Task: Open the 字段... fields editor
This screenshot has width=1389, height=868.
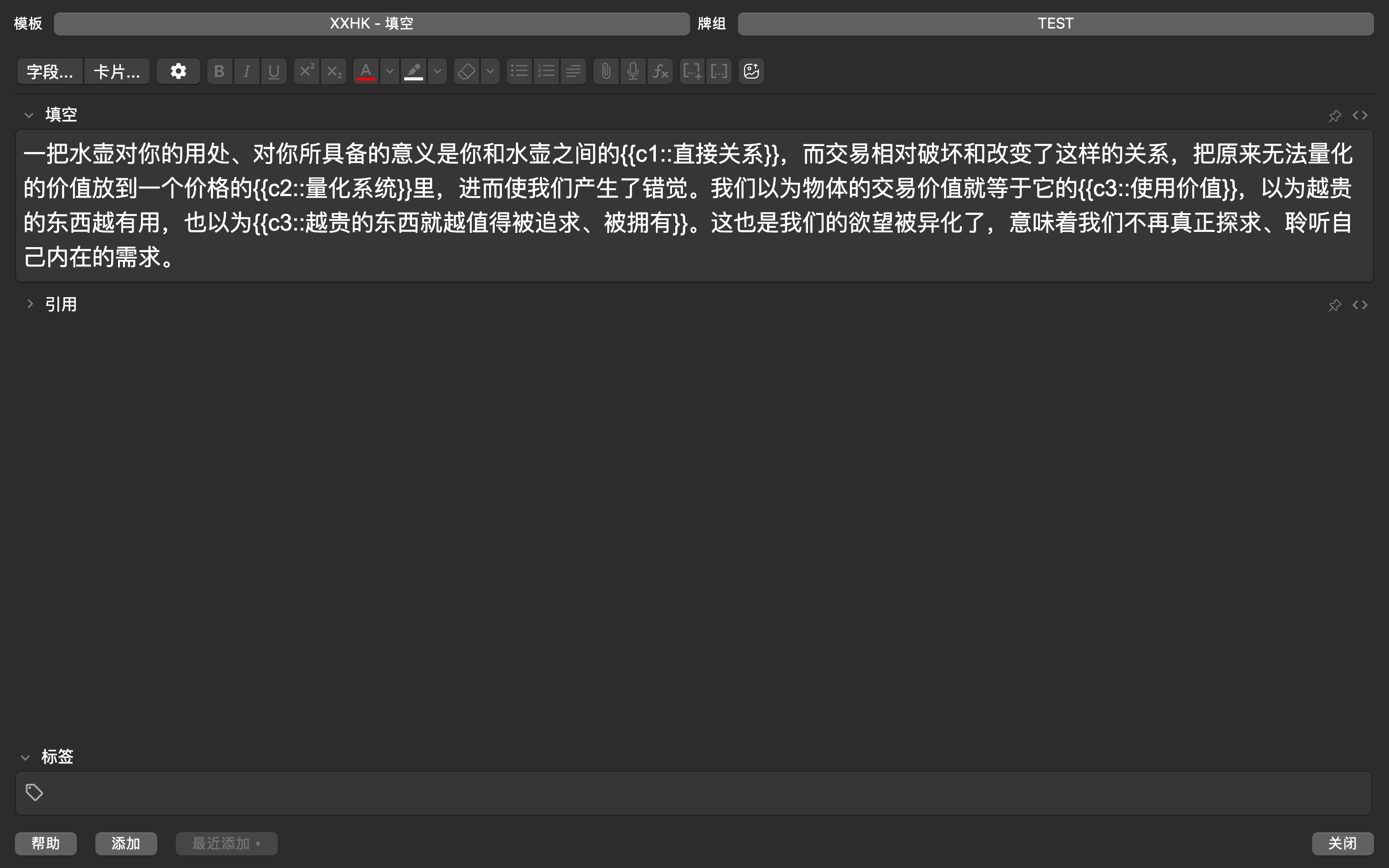Action: [x=50, y=71]
